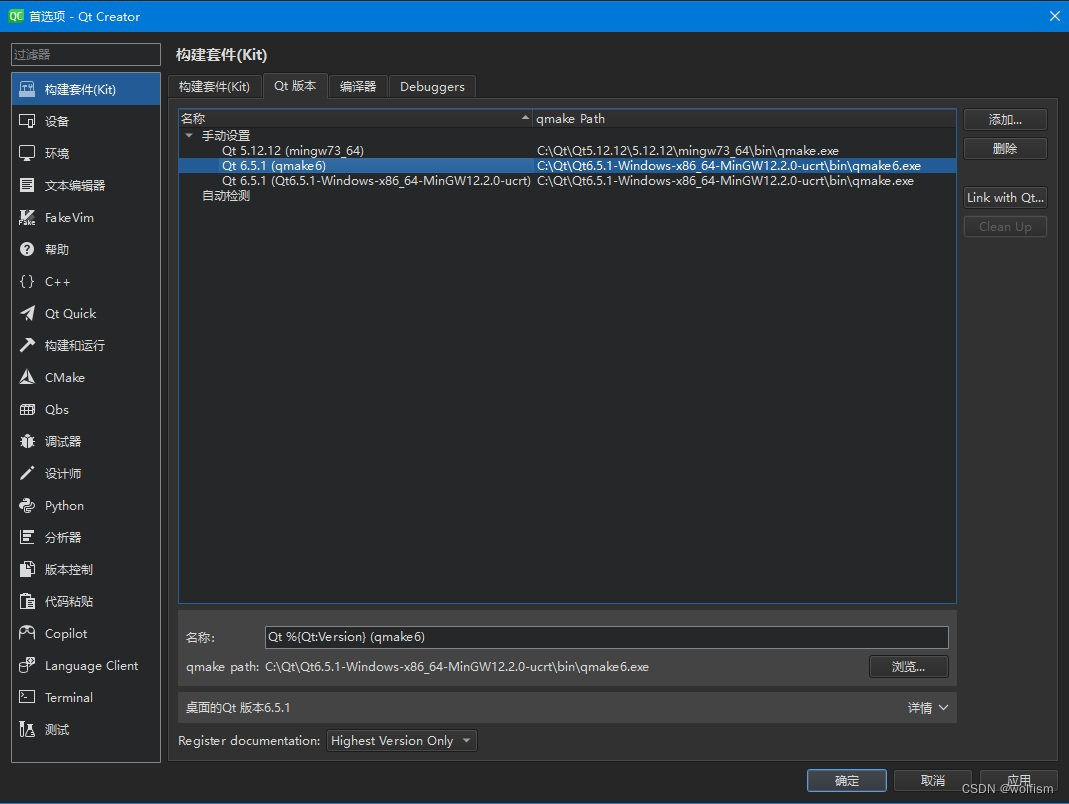Switch to the 编译器 tab
Screen dimensions: 1069x804
pos(358,87)
